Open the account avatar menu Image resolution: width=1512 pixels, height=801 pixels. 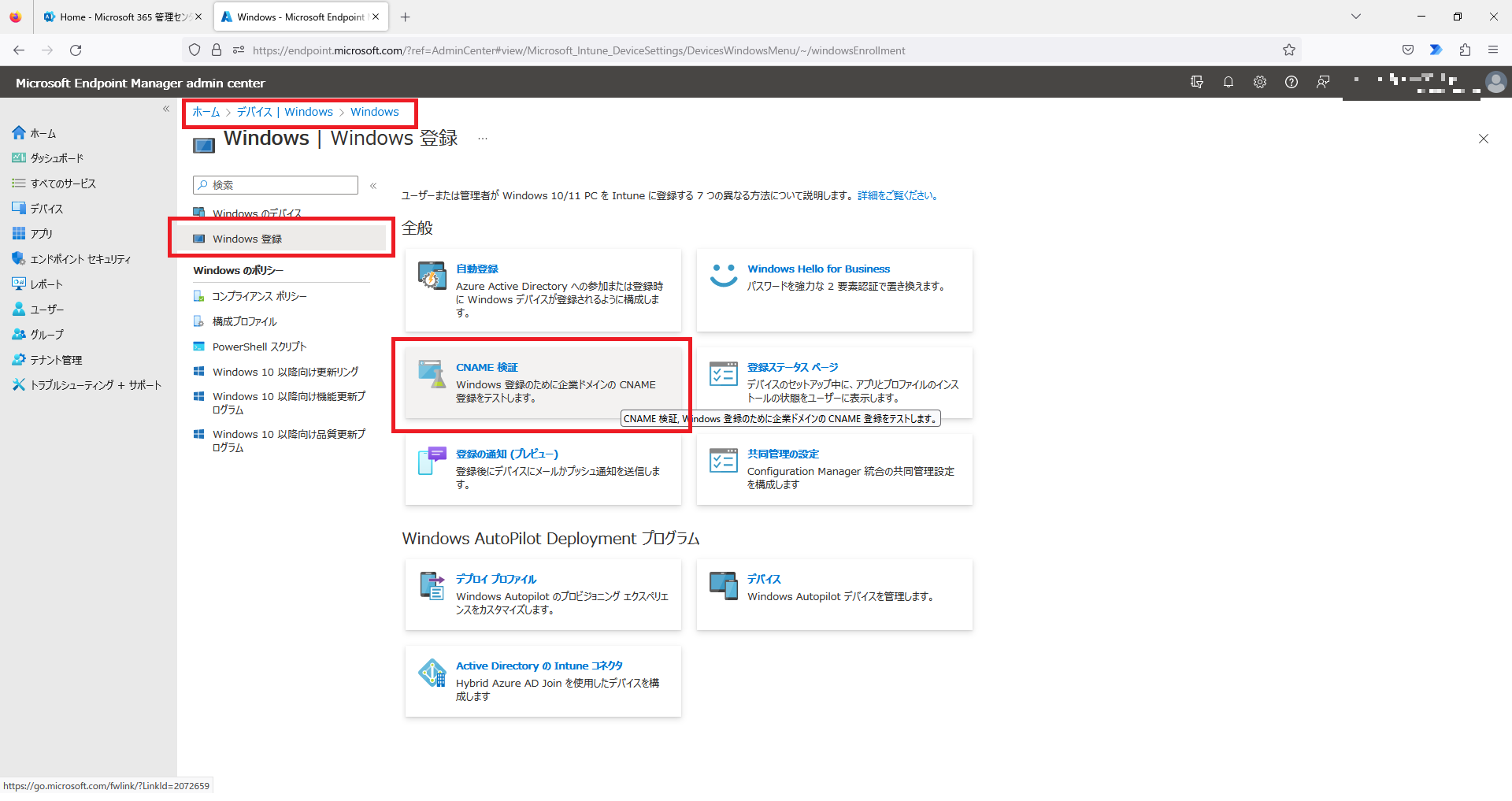(x=1495, y=82)
